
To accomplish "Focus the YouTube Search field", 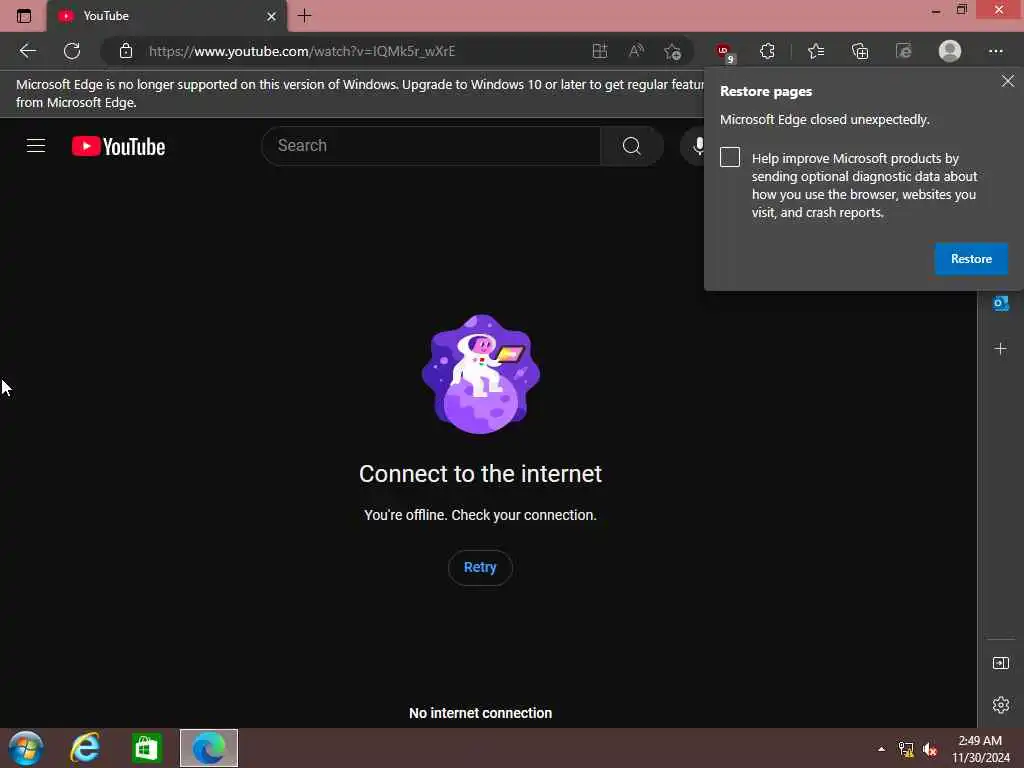I will [x=431, y=146].
